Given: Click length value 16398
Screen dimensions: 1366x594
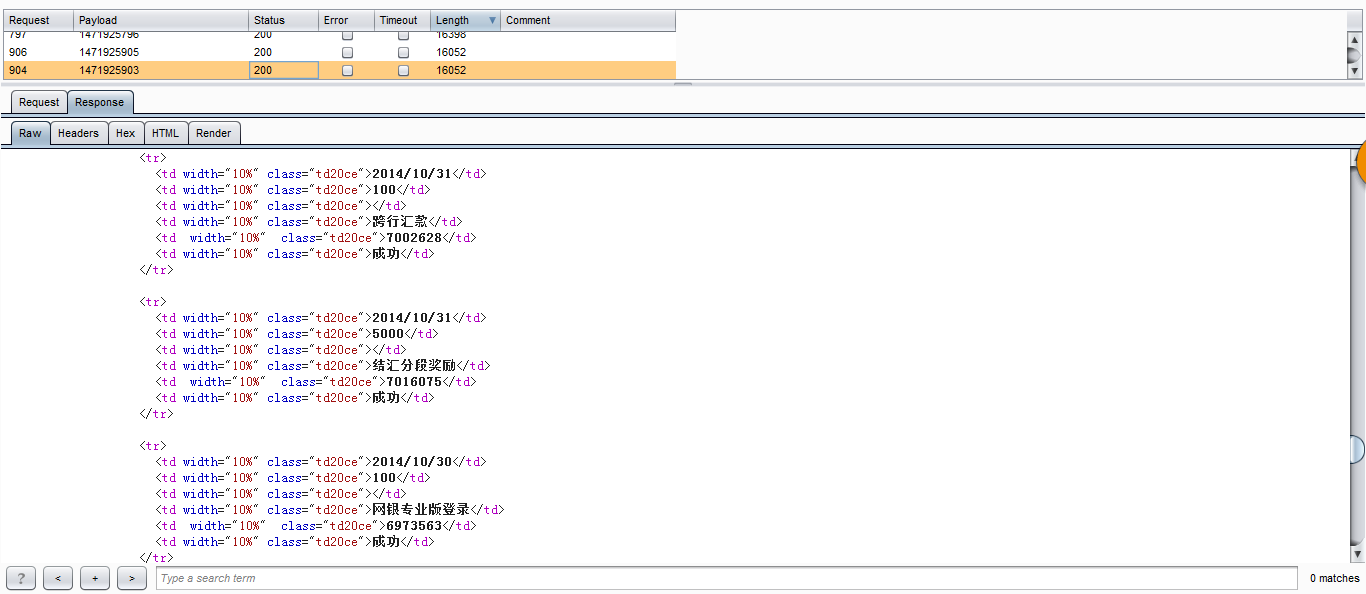Looking at the screenshot, I should point(451,35).
